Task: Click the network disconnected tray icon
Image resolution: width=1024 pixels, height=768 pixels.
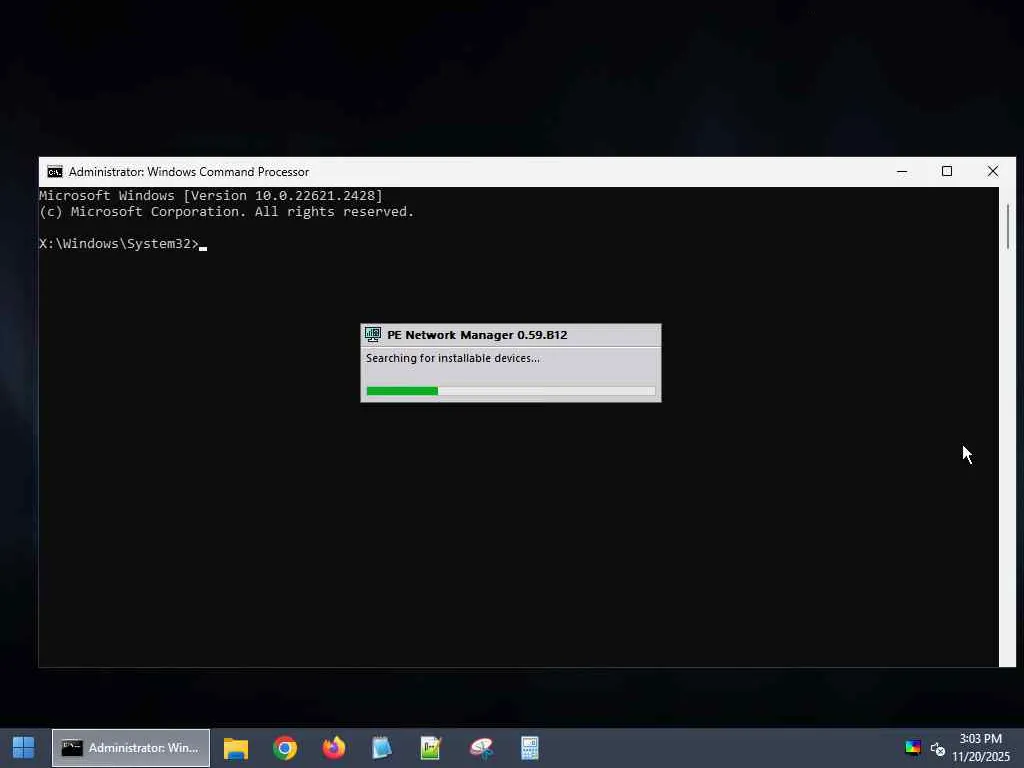Action: tap(938, 748)
